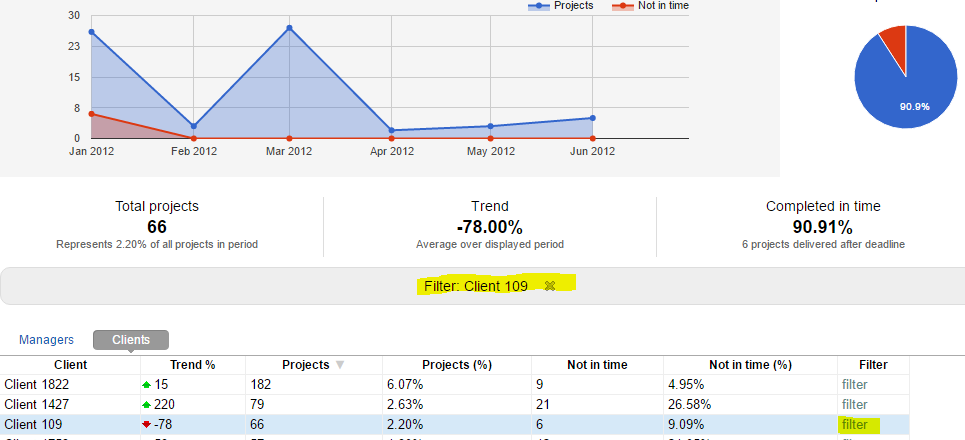The width and height of the screenshot is (965, 440).
Task: Sort by the Trend % column header
Action: (192, 365)
